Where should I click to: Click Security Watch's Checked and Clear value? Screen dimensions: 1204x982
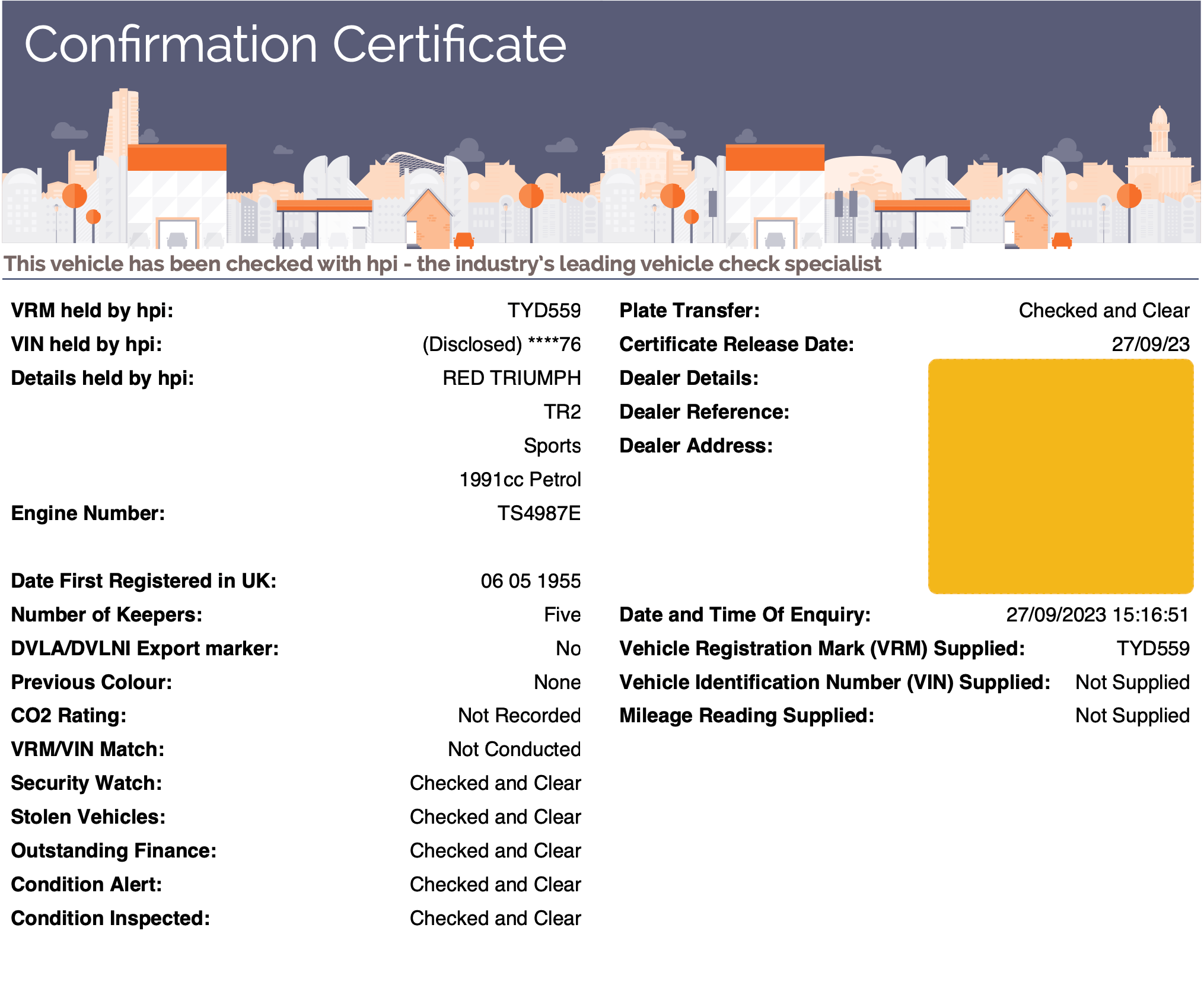pos(495,783)
